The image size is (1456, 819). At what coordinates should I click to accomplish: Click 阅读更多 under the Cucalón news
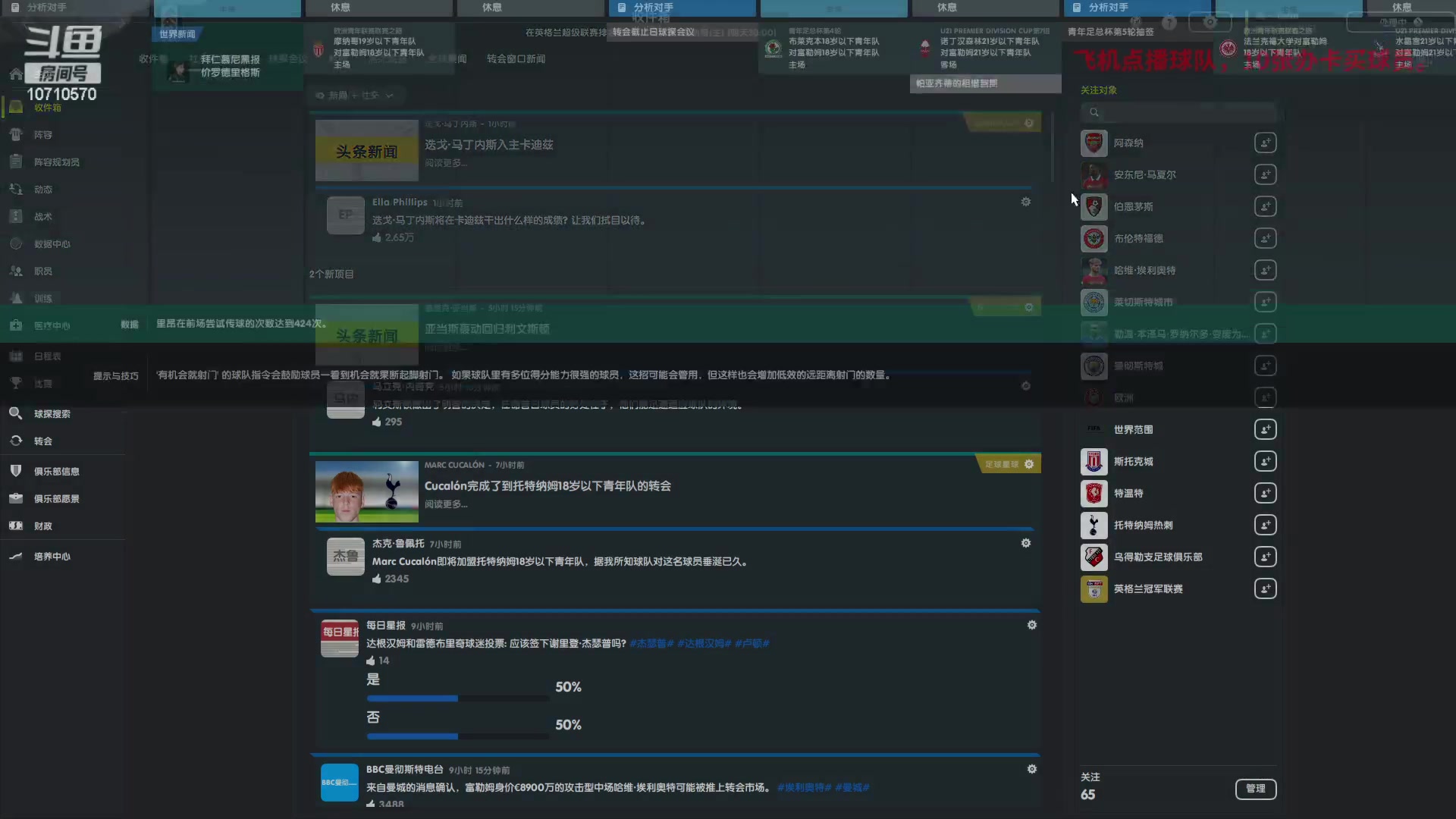pos(446,504)
